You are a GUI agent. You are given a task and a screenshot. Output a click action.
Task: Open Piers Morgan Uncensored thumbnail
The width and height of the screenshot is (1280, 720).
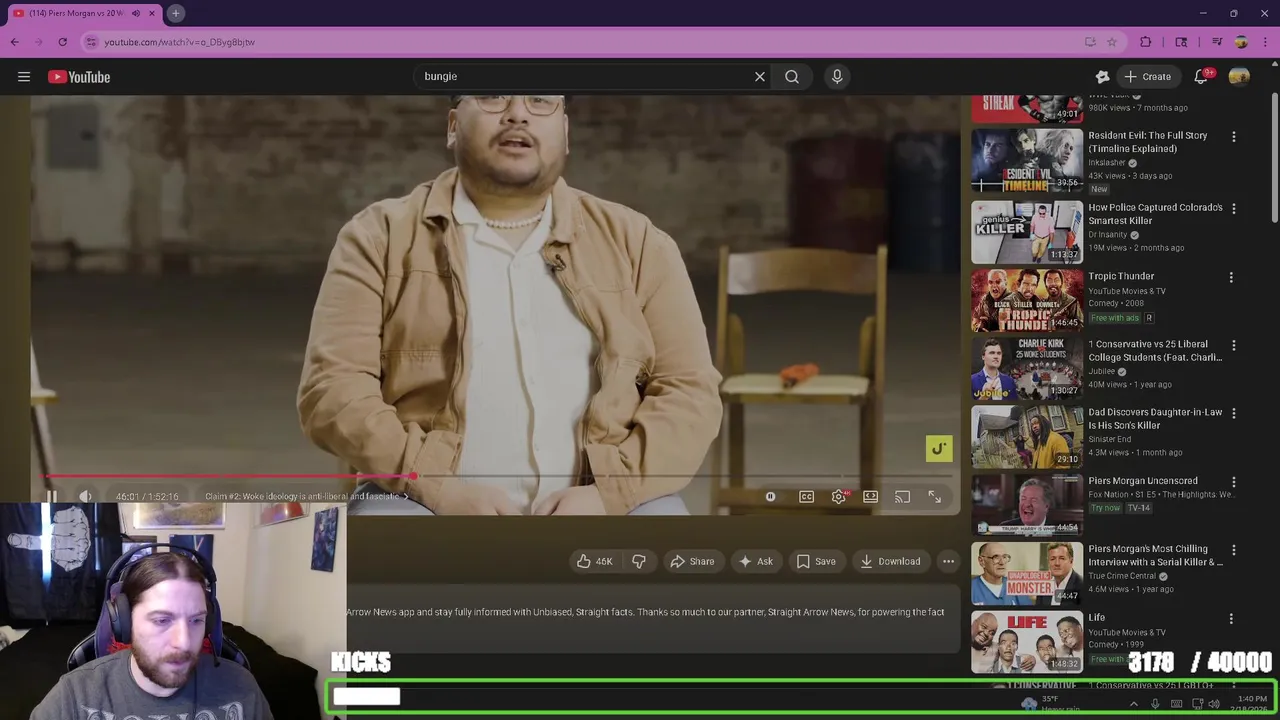point(1027,505)
